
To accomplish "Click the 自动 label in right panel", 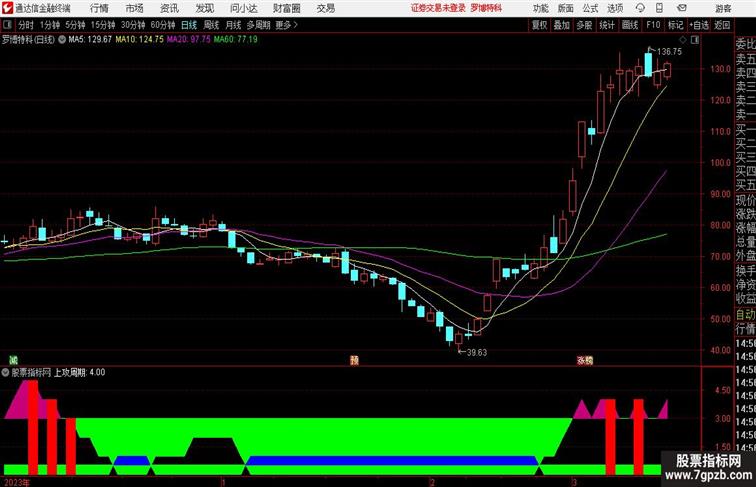I will (745, 315).
